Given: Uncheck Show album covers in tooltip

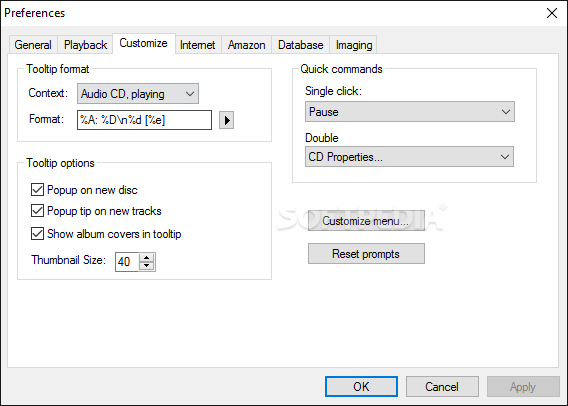Looking at the screenshot, I should point(37,234).
